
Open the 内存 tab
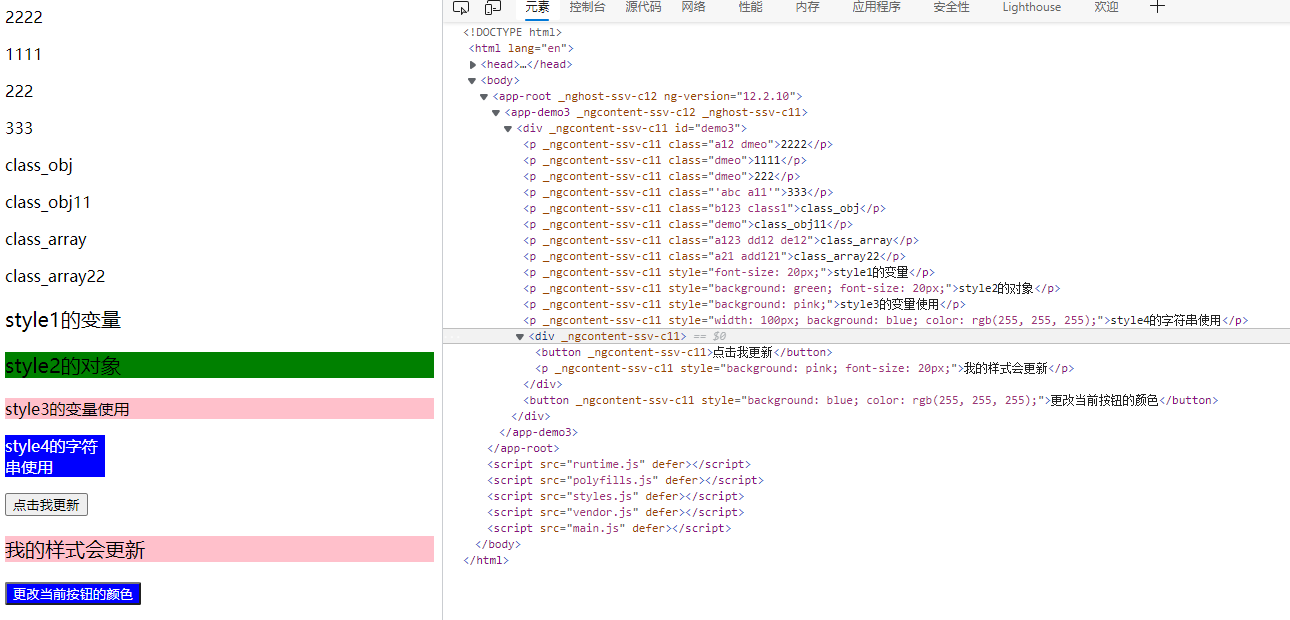click(x=808, y=7)
